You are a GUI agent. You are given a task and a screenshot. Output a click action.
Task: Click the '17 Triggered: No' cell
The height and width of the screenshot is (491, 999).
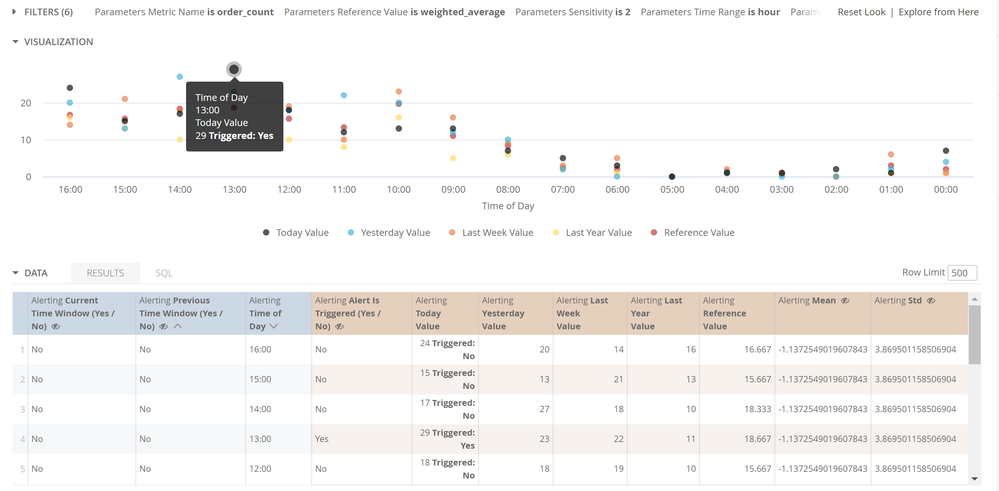point(445,409)
